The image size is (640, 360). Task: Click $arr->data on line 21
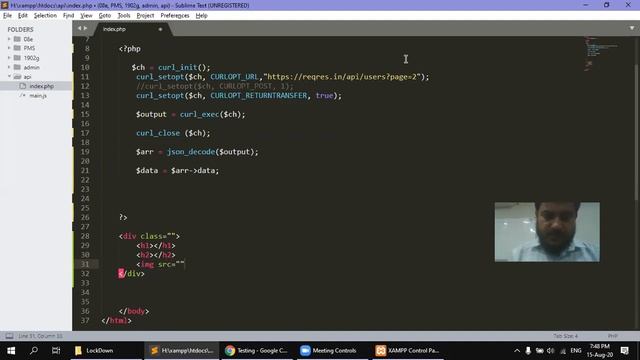(193, 171)
